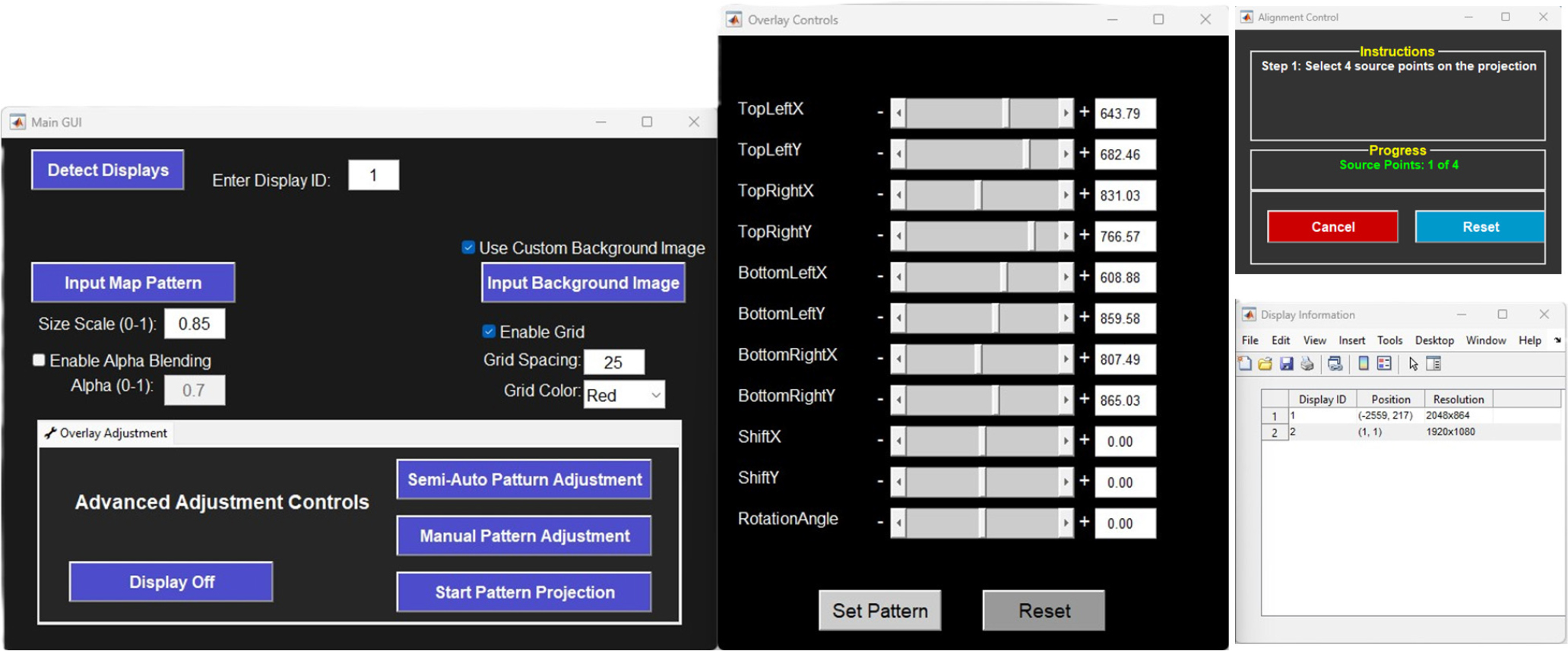The image size is (1568, 651).
Task: Click the Insert Legend toolbar icon
Action: click(x=1384, y=364)
